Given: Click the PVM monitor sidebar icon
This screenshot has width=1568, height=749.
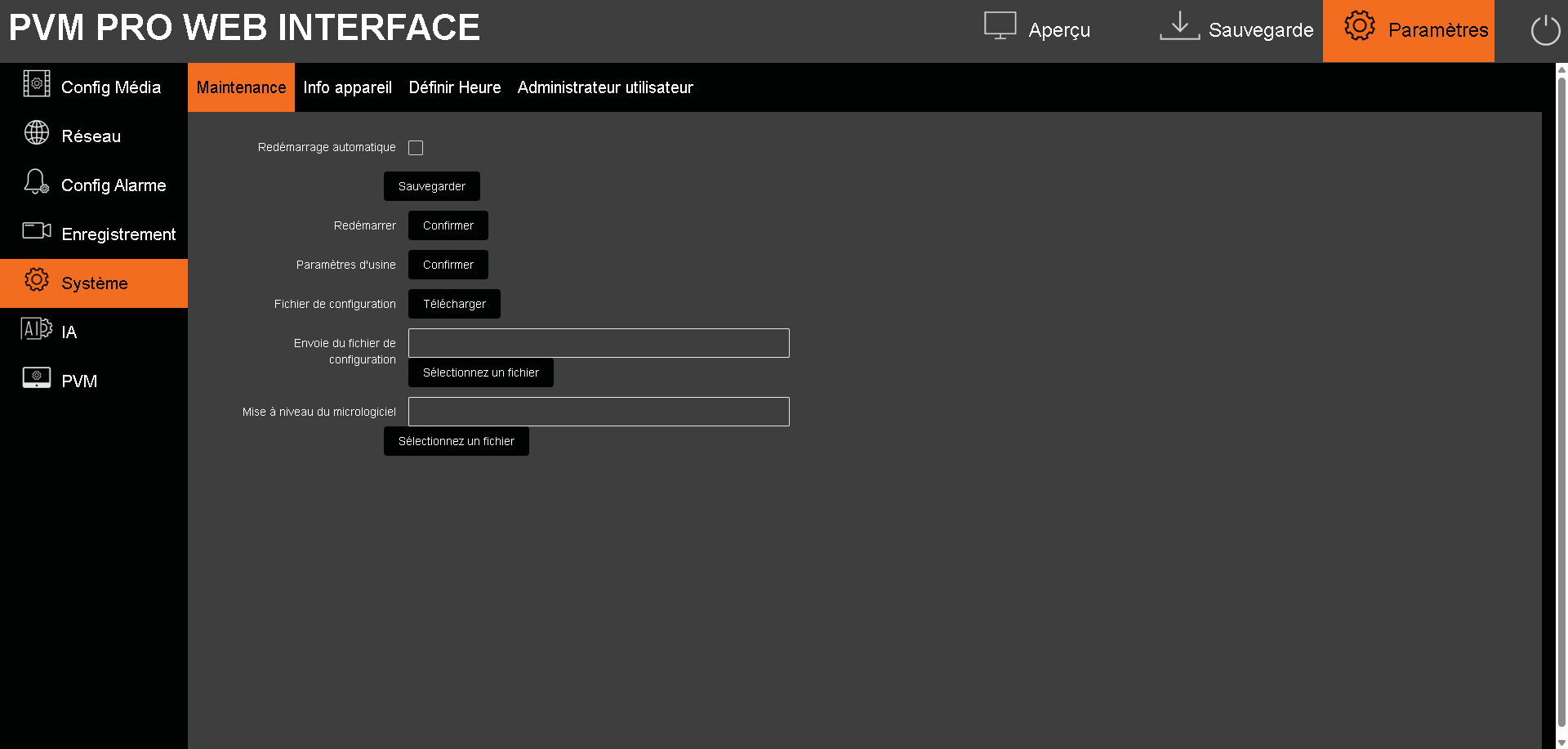Looking at the screenshot, I should click(37, 377).
